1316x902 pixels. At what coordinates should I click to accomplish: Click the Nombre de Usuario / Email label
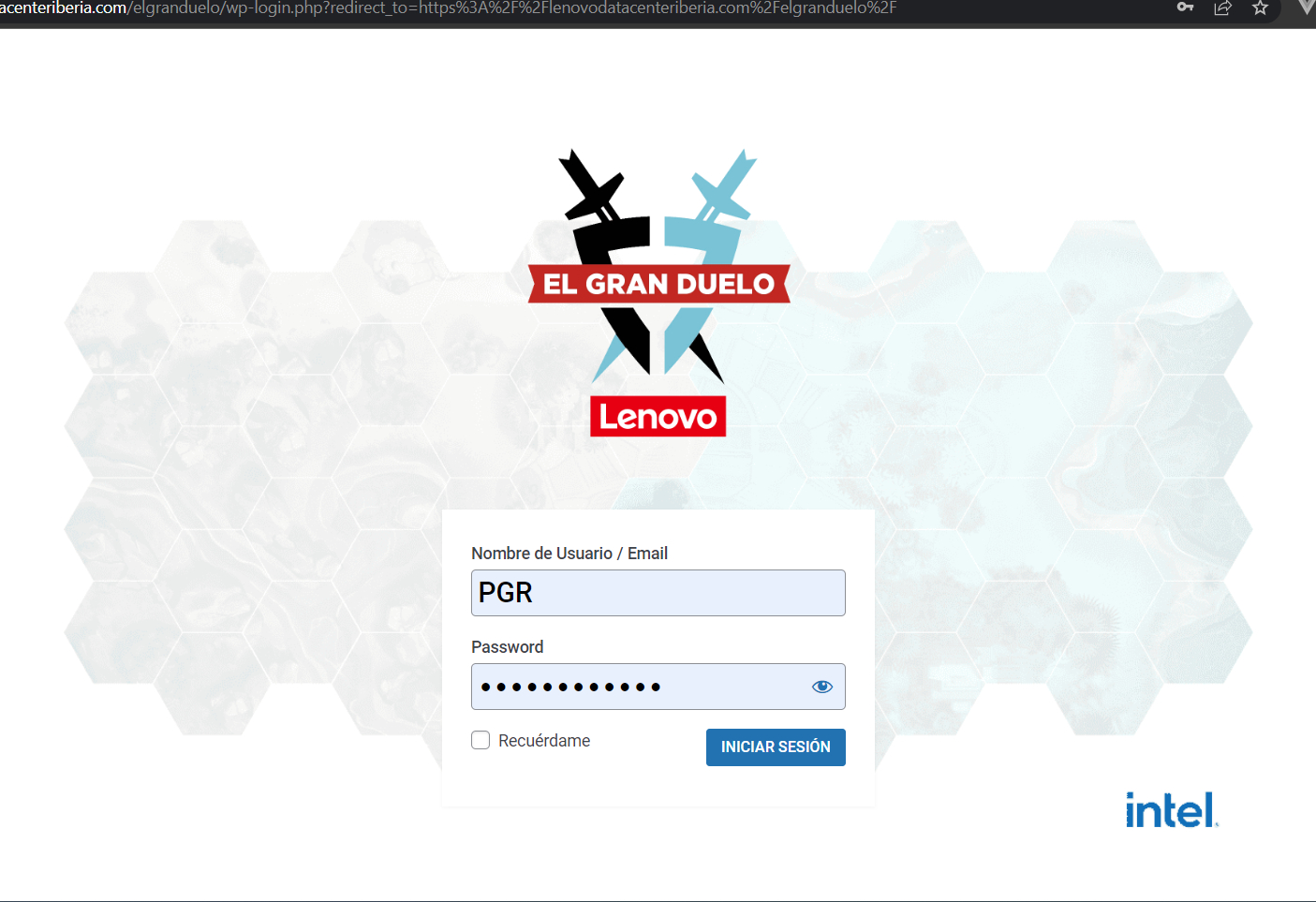(569, 554)
